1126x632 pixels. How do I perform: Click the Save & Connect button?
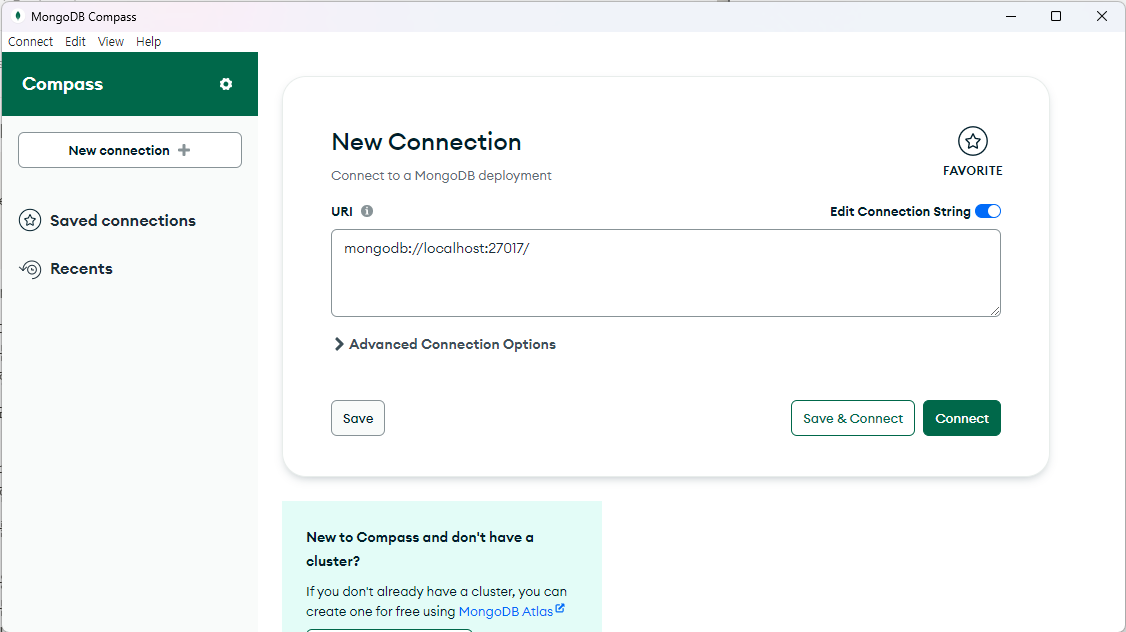(852, 418)
